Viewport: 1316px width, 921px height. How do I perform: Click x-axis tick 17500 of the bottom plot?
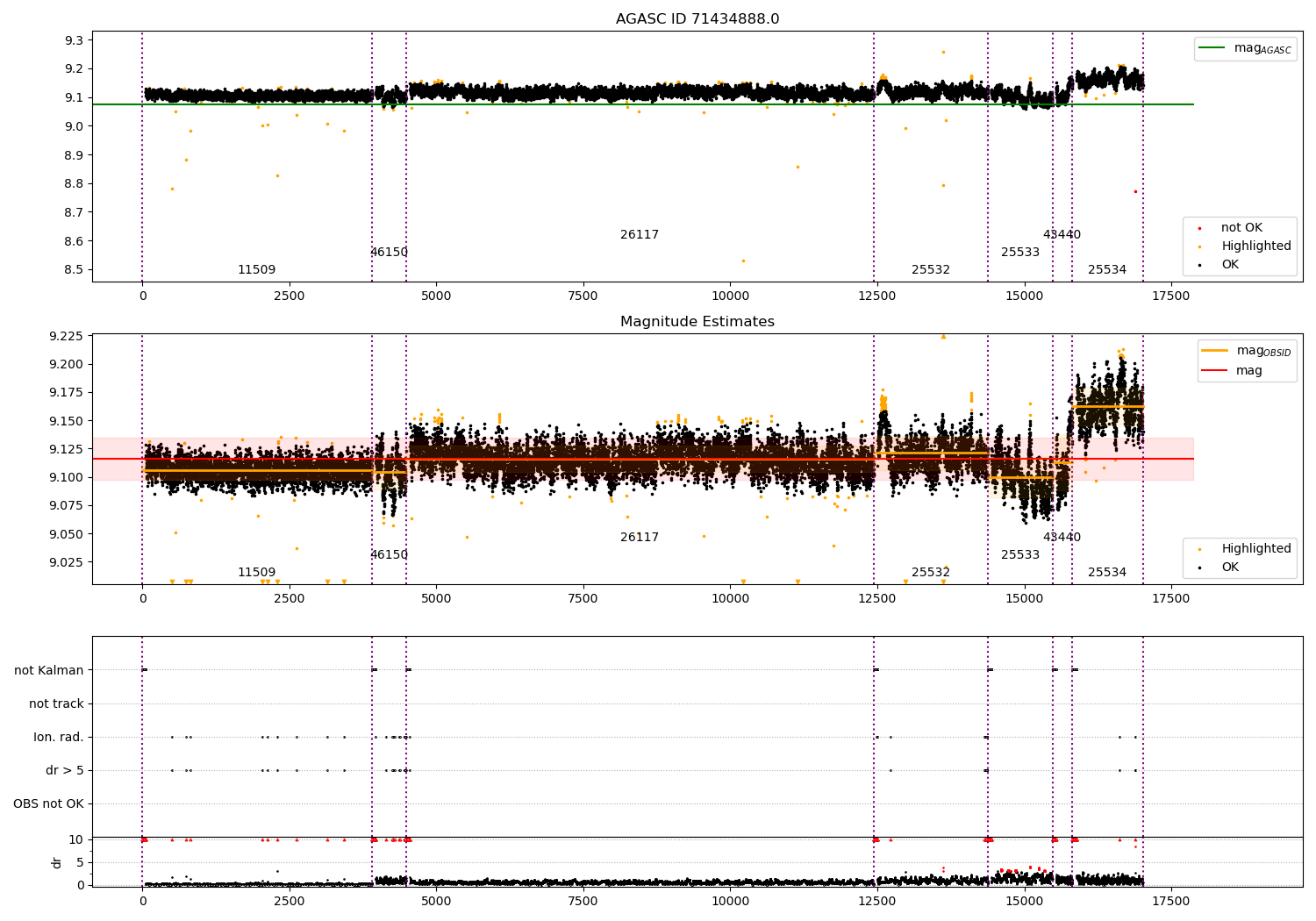click(x=1170, y=902)
